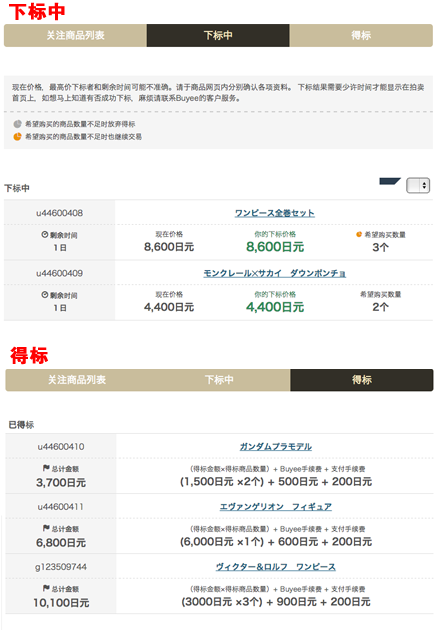
Task: Open the sort dropdown above the bidding list
Action: 418,185
